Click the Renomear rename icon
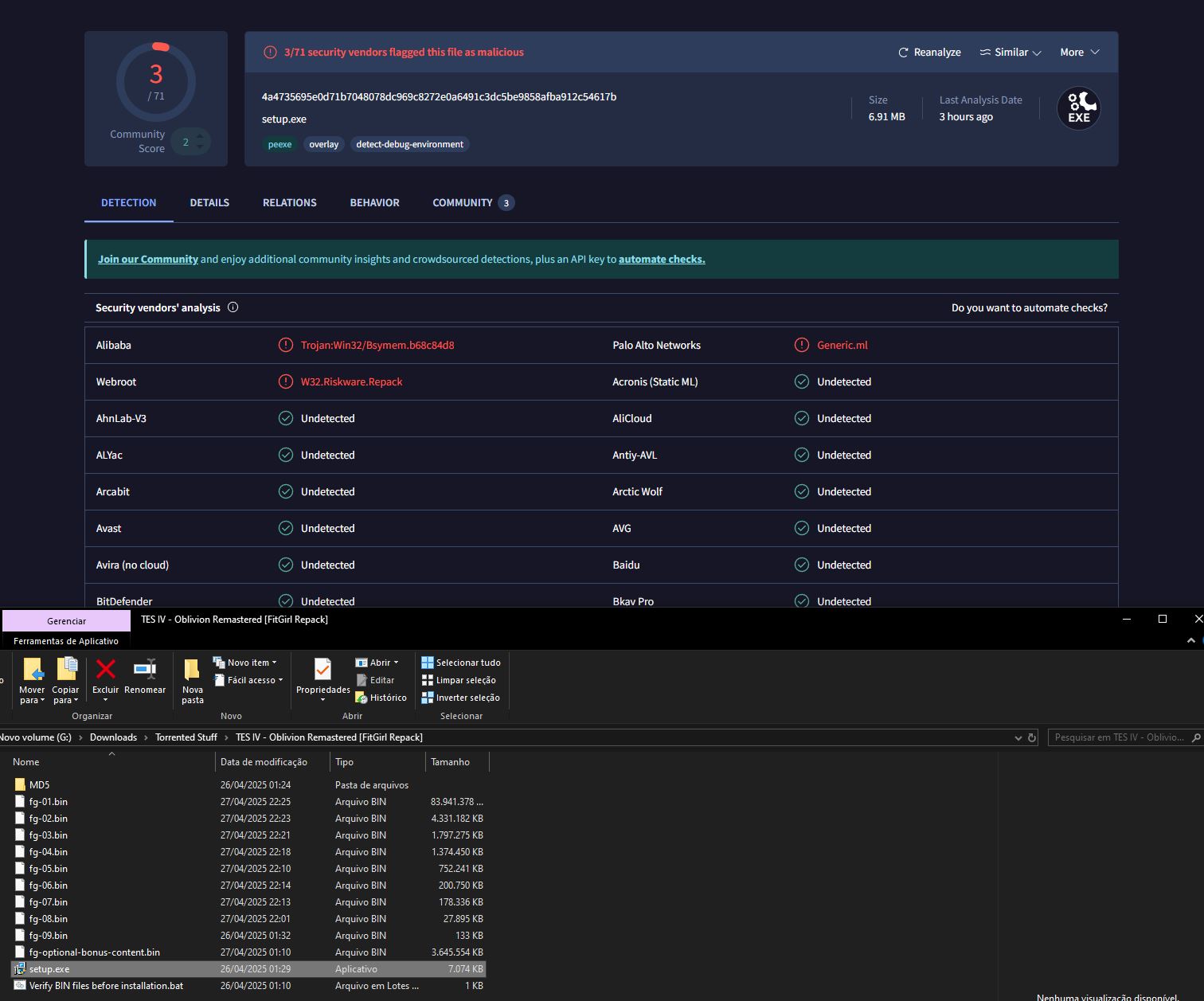The height and width of the screenshot is (1001, 1204). 145,670
